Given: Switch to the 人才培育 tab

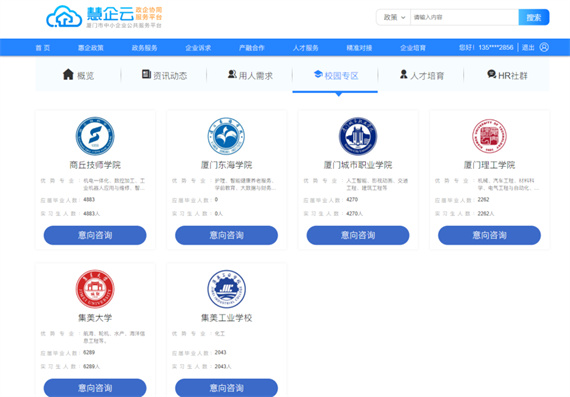Looking at the screenshot, I should click(x=422, y=75).
